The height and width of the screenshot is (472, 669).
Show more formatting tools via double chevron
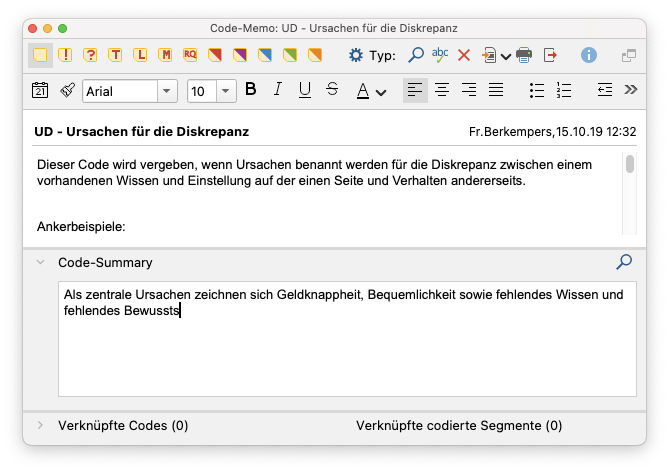631,90
